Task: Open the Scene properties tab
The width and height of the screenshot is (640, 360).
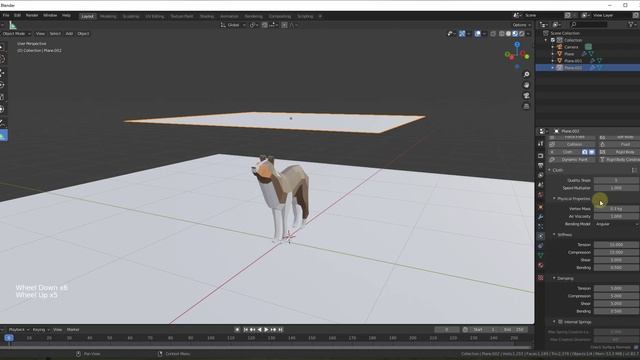Action: [x=540, y=185]
